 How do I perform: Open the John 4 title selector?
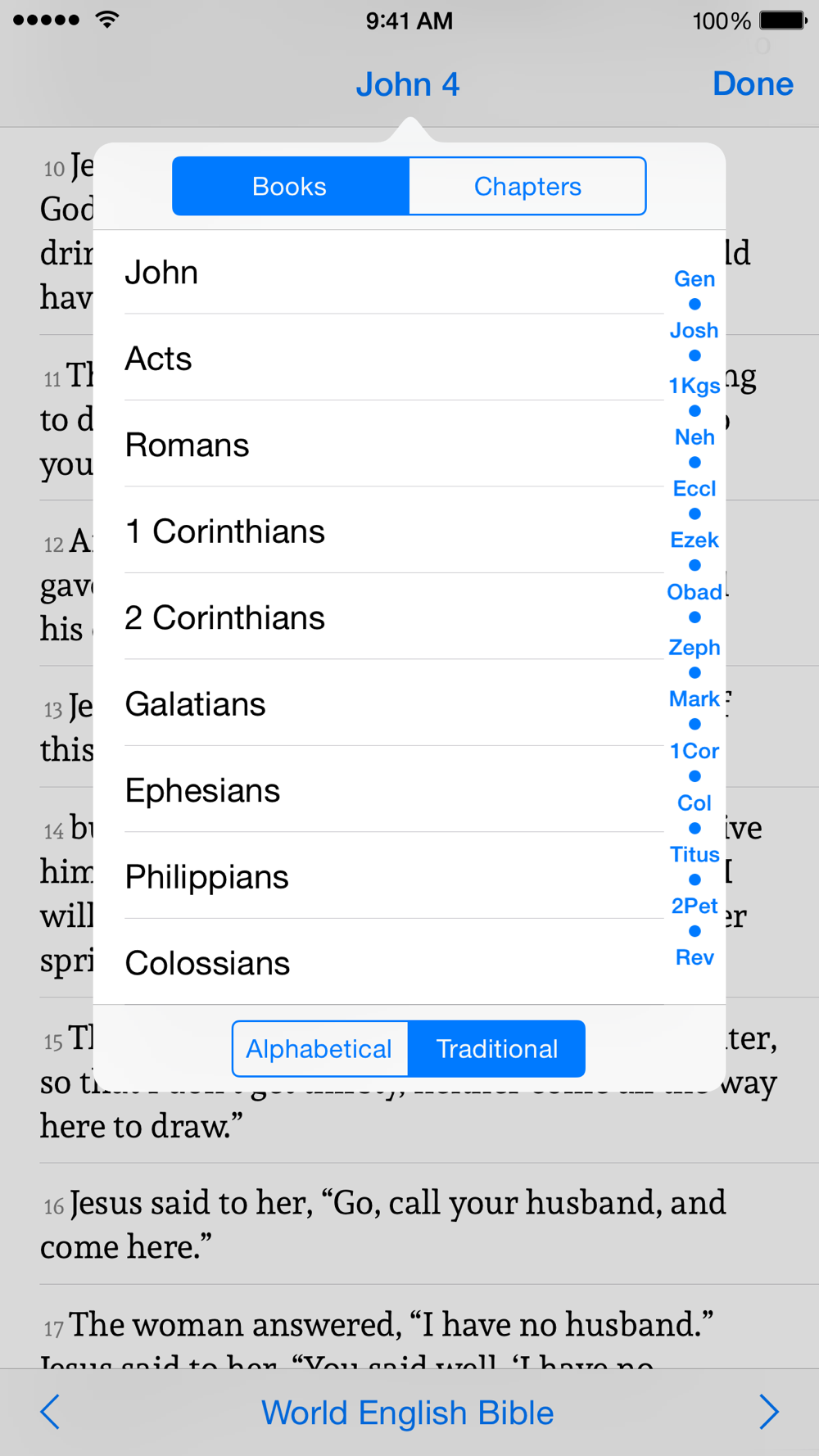(407, 84)
